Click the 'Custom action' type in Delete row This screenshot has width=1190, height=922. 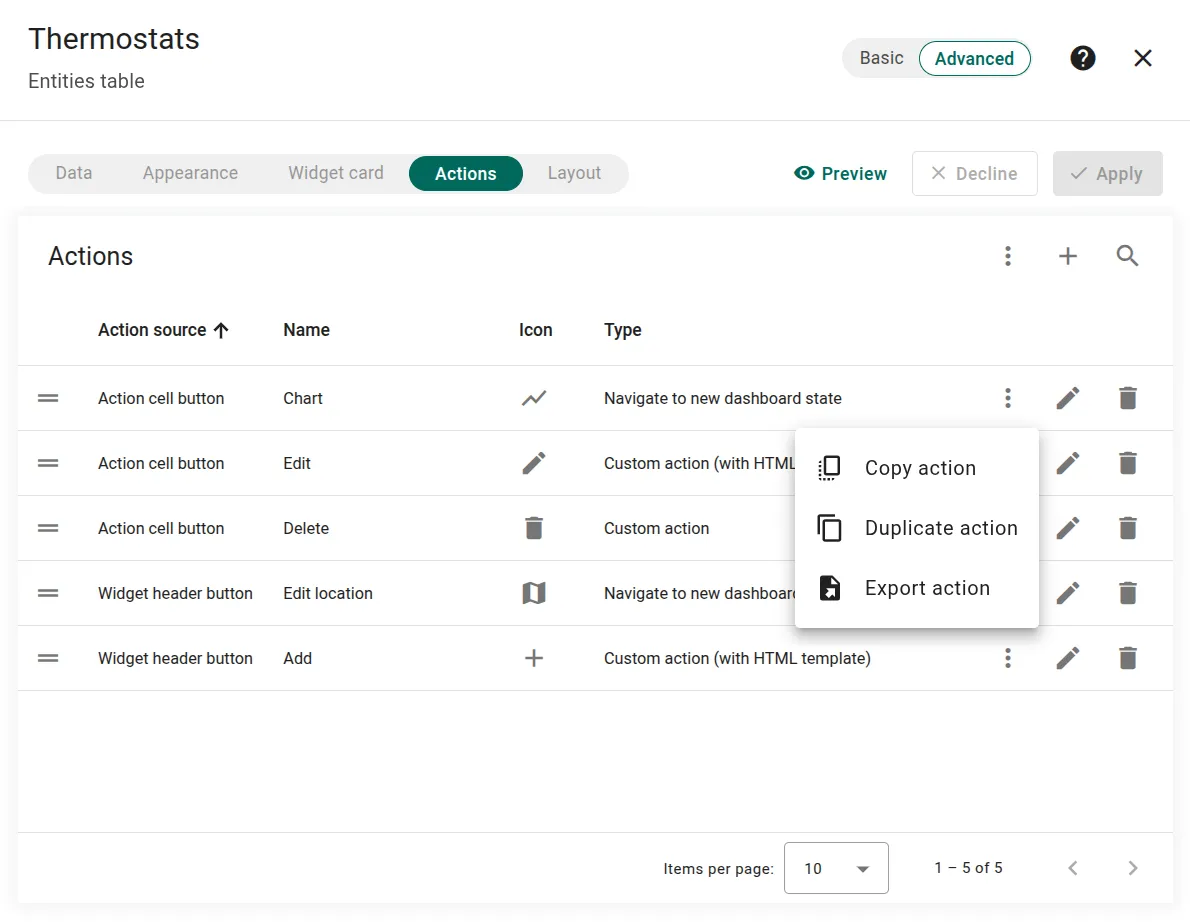[x=656, y=528]
